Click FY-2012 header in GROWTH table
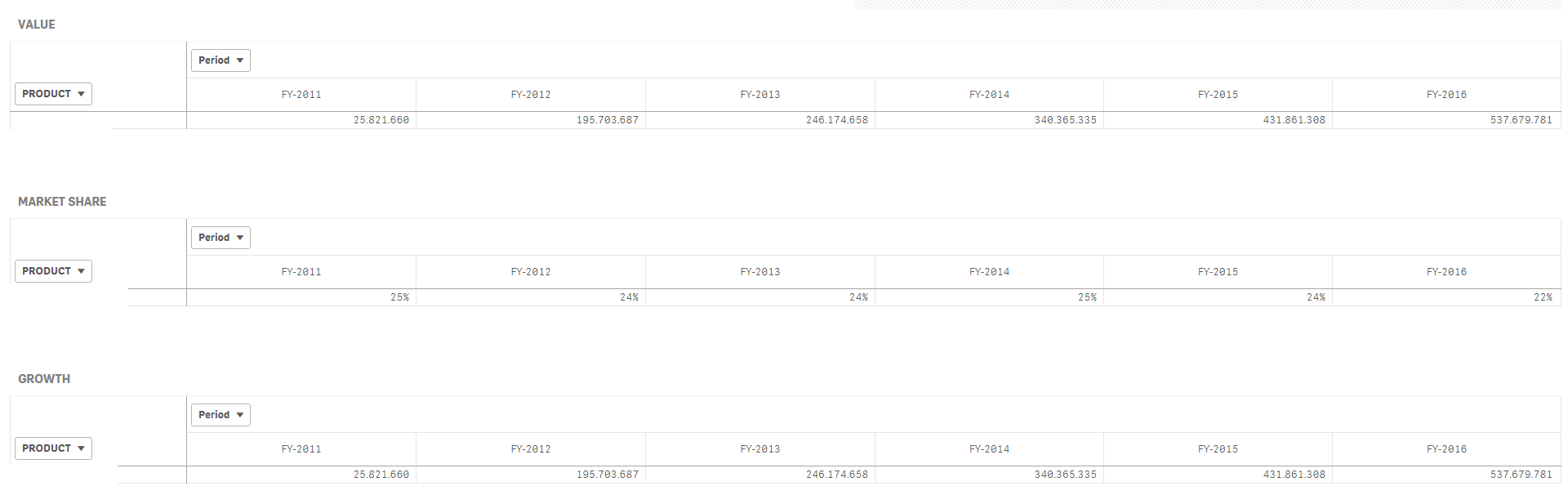The width and height of the screenshot is (1568, 495). (531, 449)
